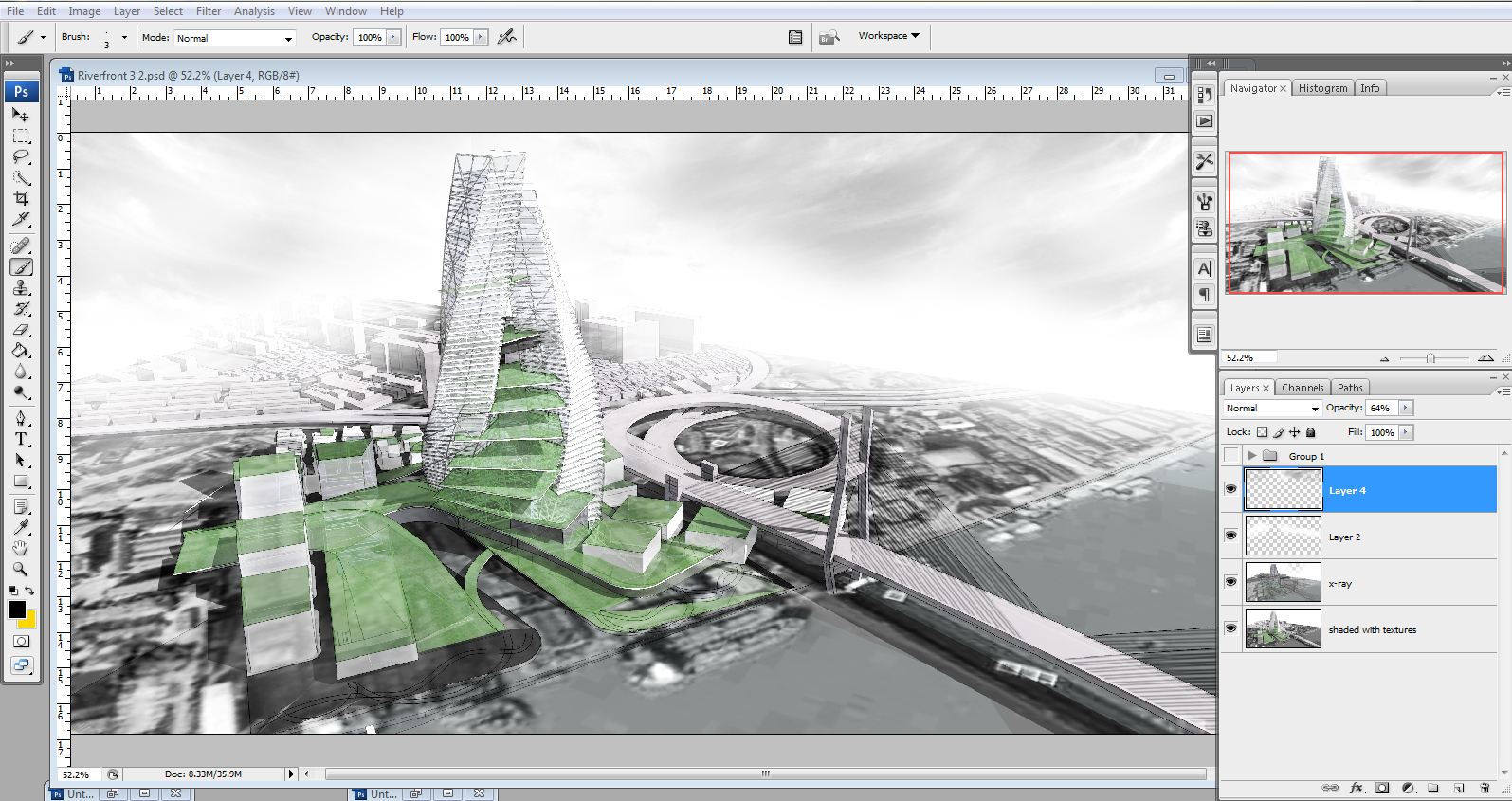The height and width of the screenshot is (801, 1512).
Task: Select the Brush tool in toolbox
Action: pyautogui.click(x=21, y=267)
